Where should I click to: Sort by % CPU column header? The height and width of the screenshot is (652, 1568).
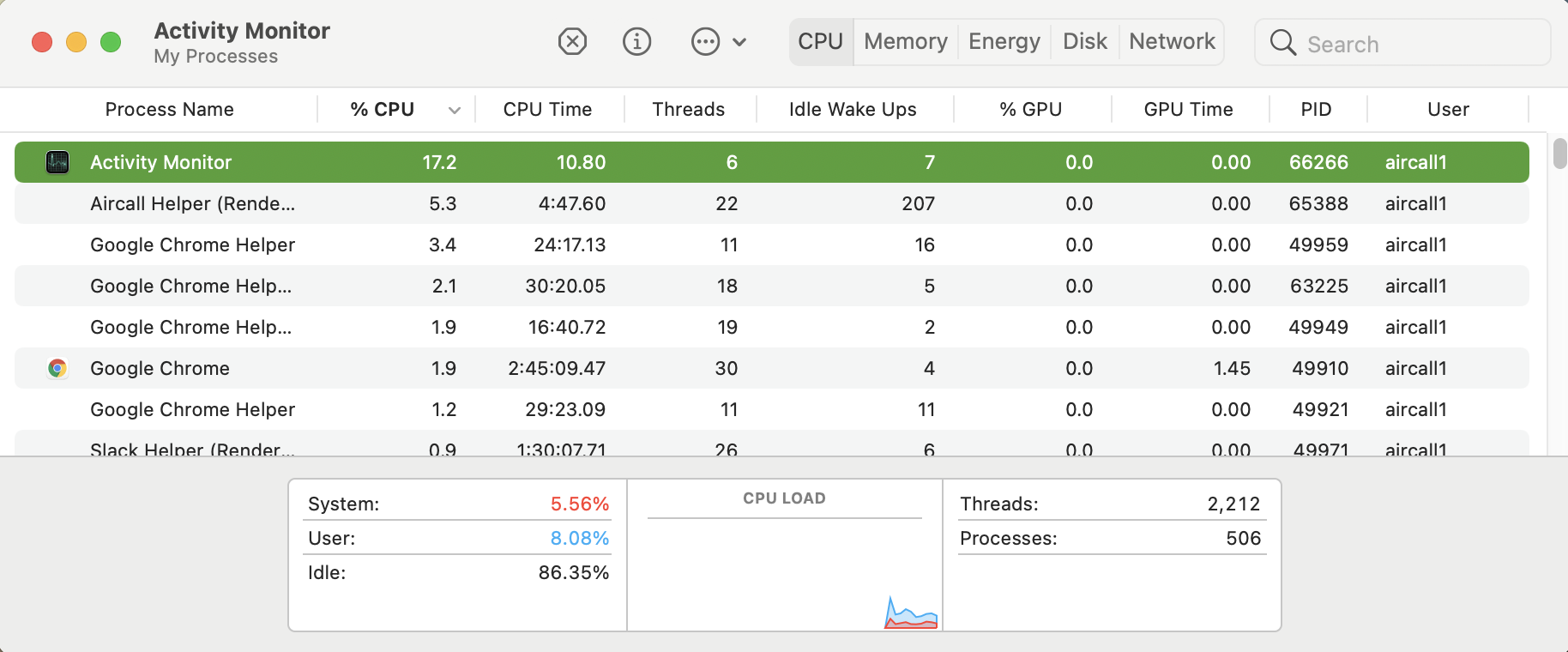tap(383, 109)
